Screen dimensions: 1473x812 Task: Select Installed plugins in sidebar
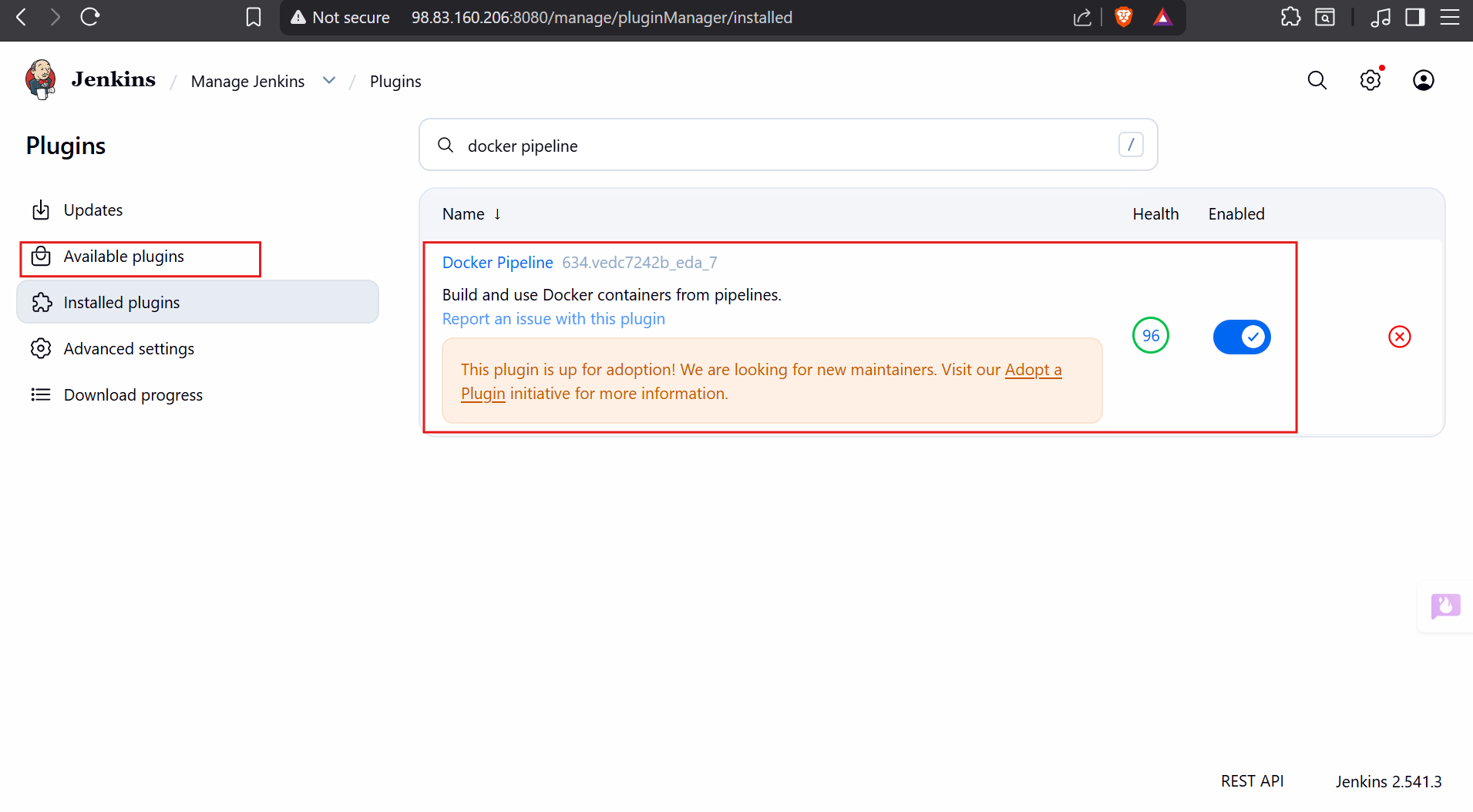coord(197,303)
